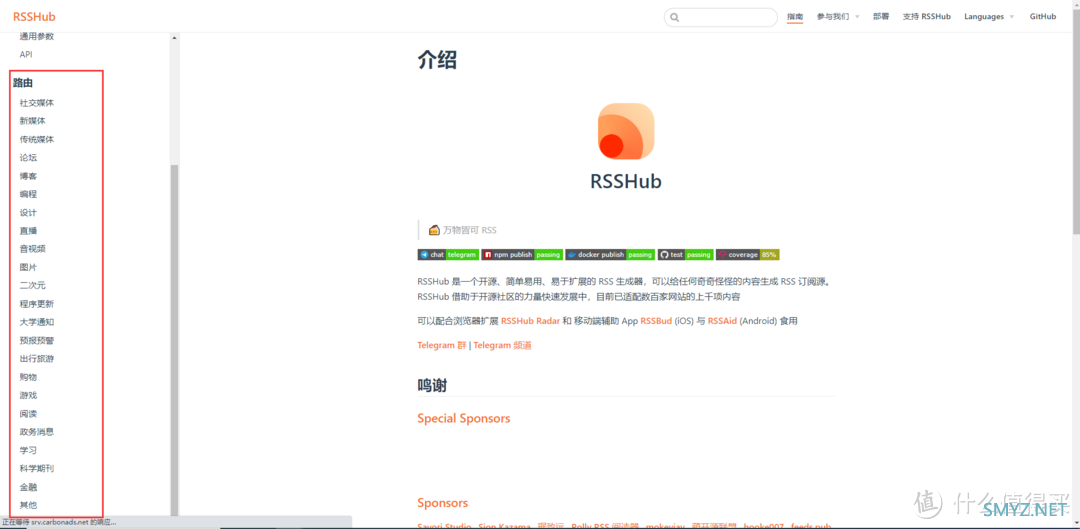The image size is (1080, 529).
Task: Click the 介绍 page heading
Action: (437, 60)
